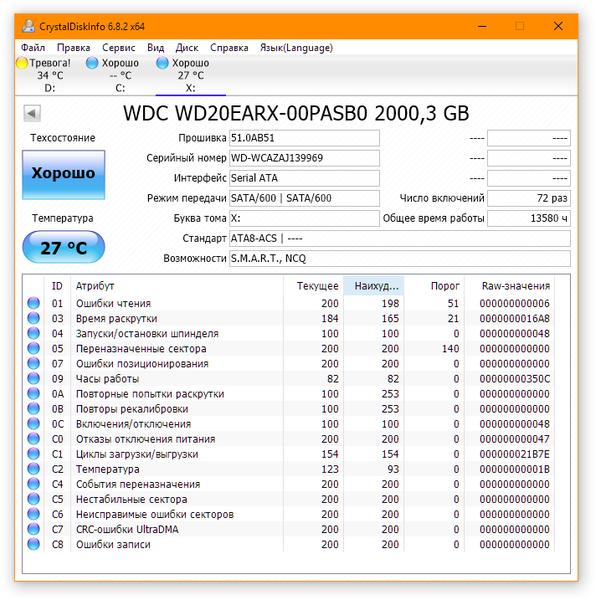Click the Буква тома field X:
Image resolution: width=596 pixels, height=600 pixels.
pos(304,218)
